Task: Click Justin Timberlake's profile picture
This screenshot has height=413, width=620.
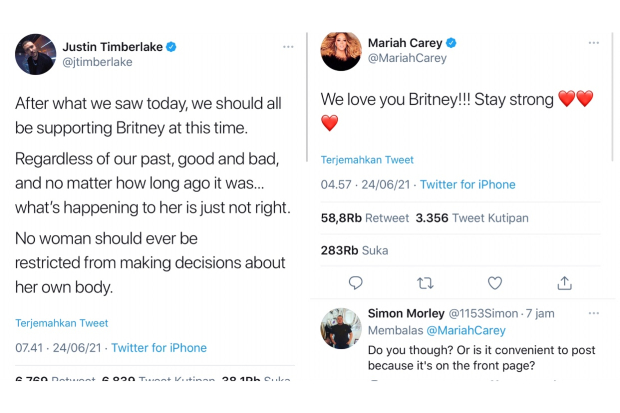Action: [x=36, y=54]
